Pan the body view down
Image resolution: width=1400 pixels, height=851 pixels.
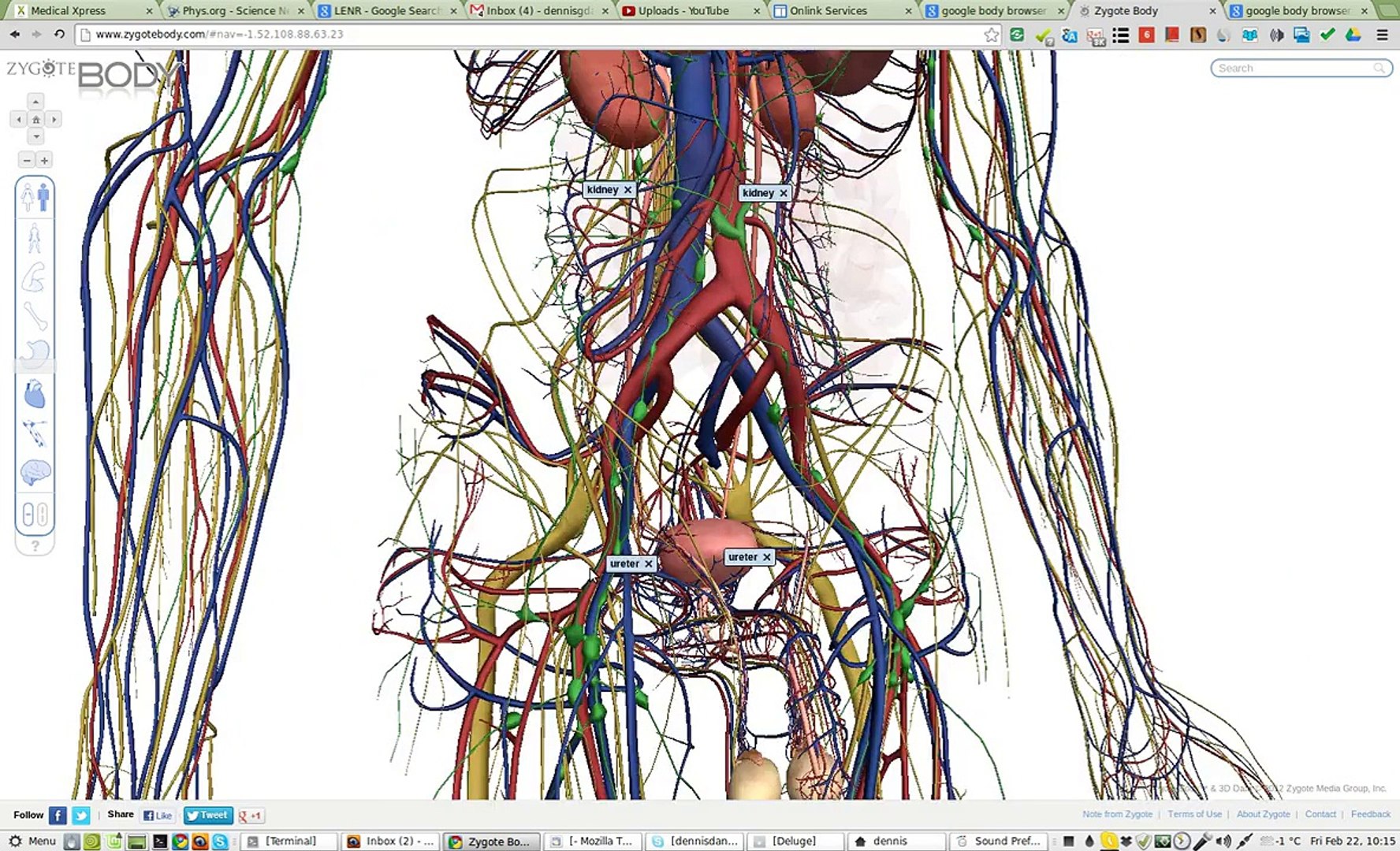[x=35, y=137]
